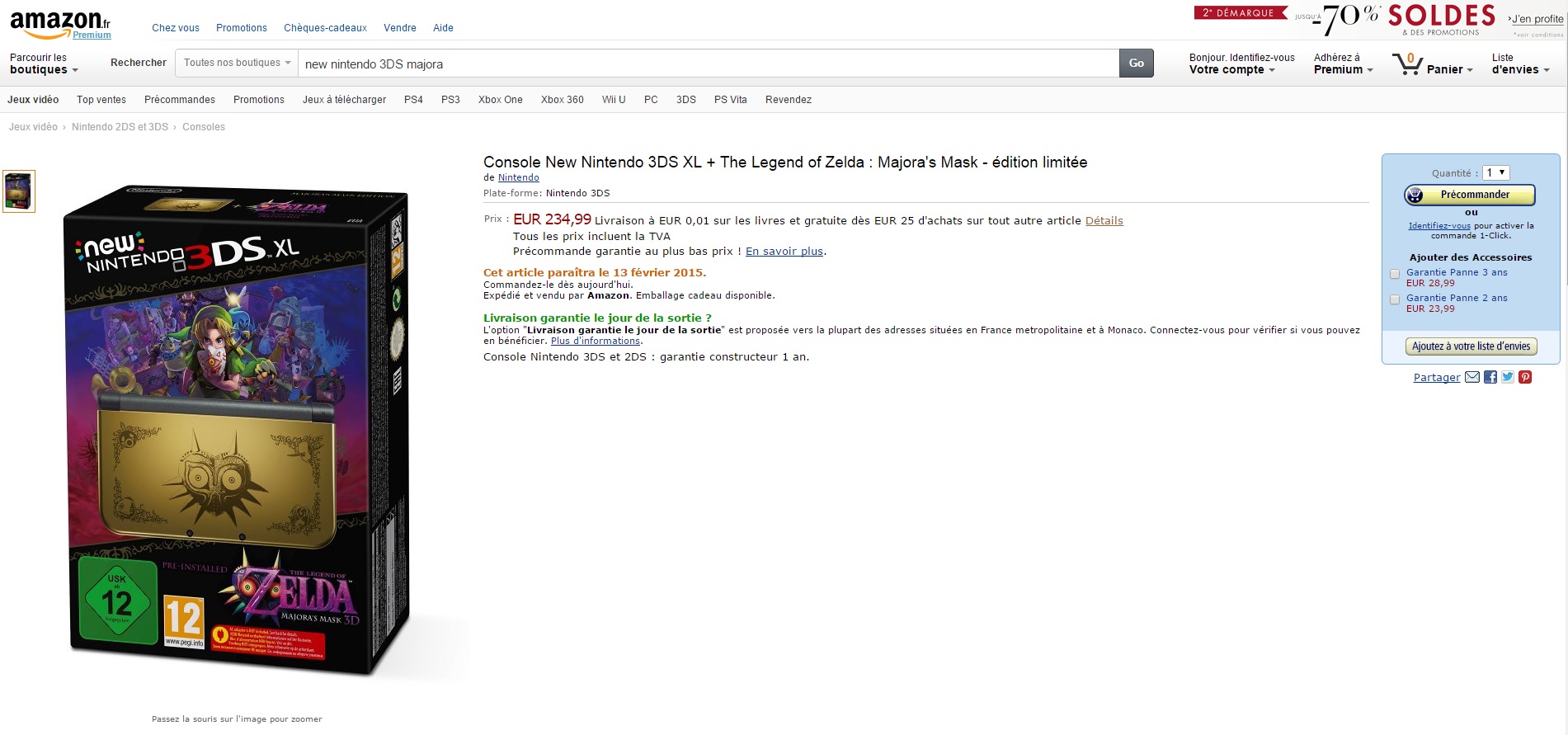
Task: Expand the Votre compte menu
Action: coord(1231,69)
